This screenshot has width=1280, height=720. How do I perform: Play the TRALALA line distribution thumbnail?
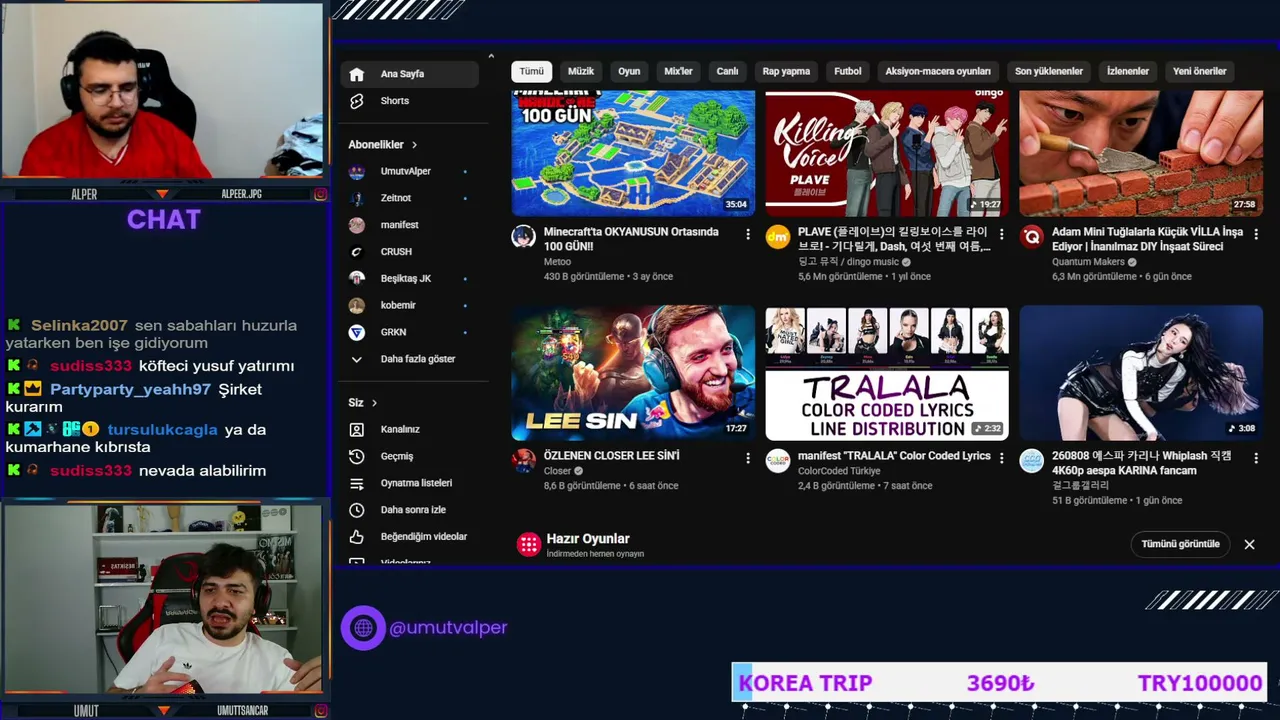point(887,373)
